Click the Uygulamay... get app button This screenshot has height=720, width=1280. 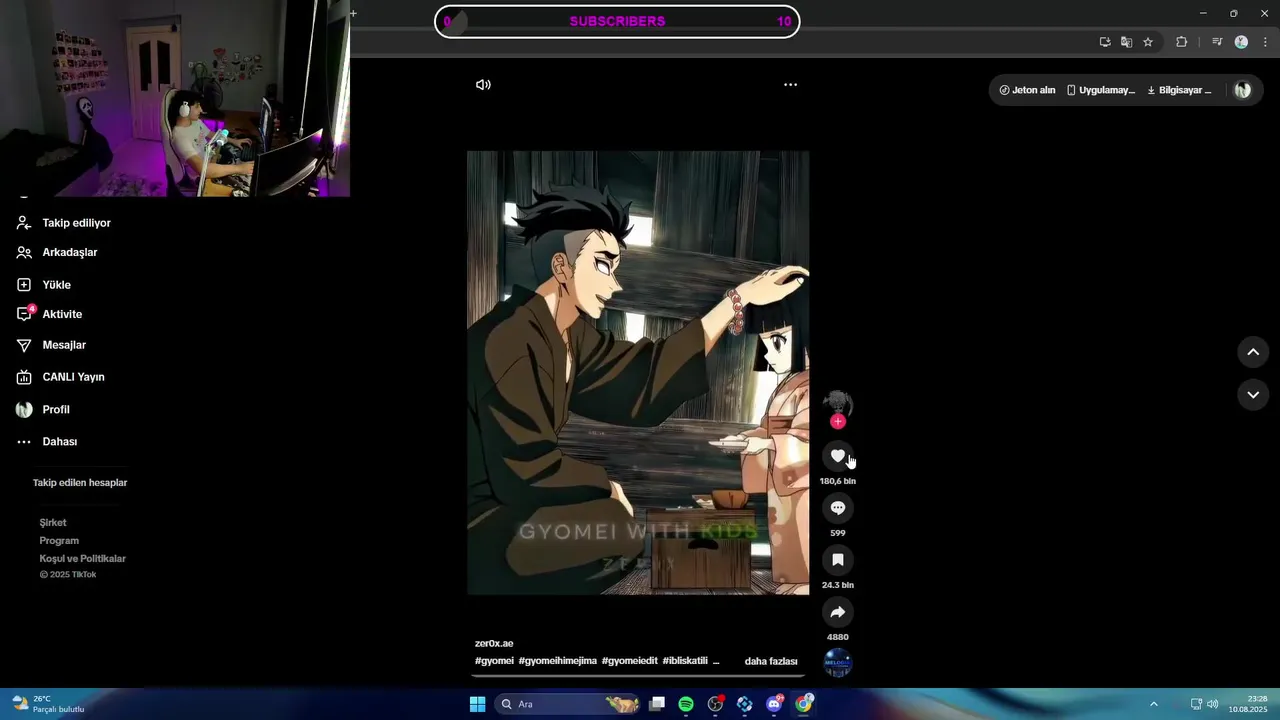coord(1100,90)
